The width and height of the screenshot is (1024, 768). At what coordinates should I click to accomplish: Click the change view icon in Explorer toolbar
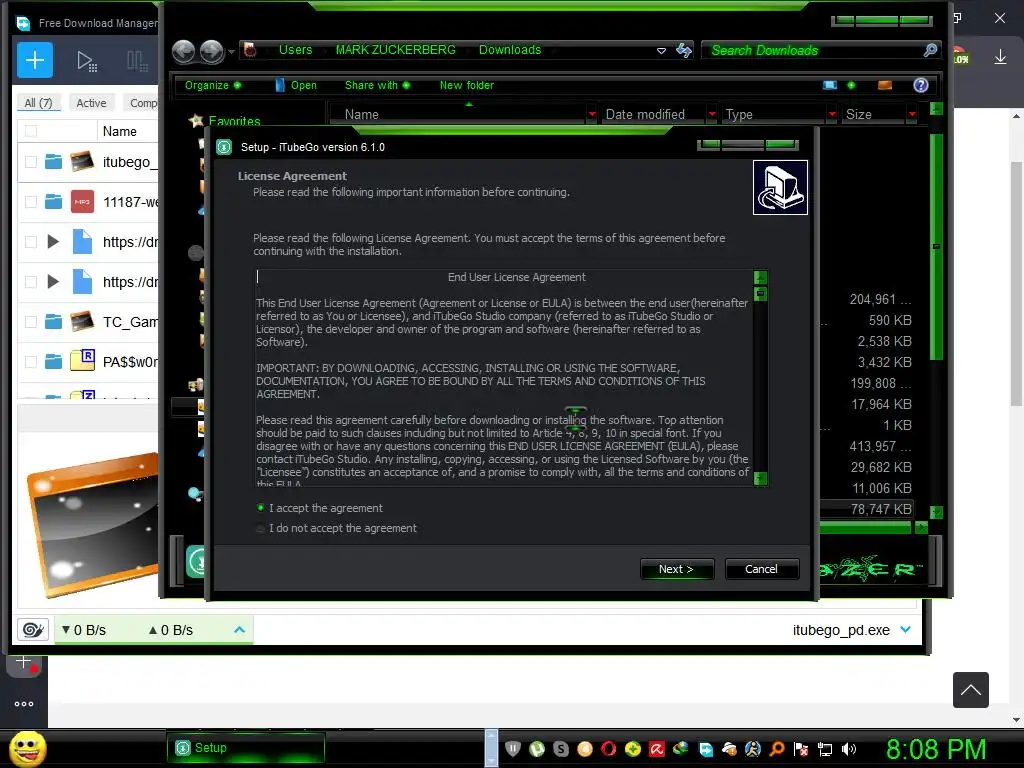pos(830,85)
